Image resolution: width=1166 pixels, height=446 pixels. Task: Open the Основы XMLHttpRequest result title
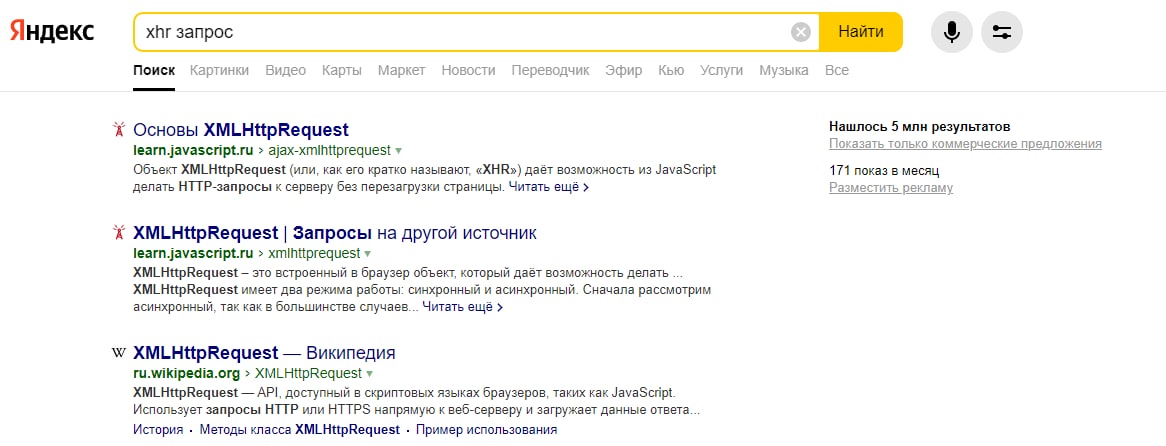241,130
